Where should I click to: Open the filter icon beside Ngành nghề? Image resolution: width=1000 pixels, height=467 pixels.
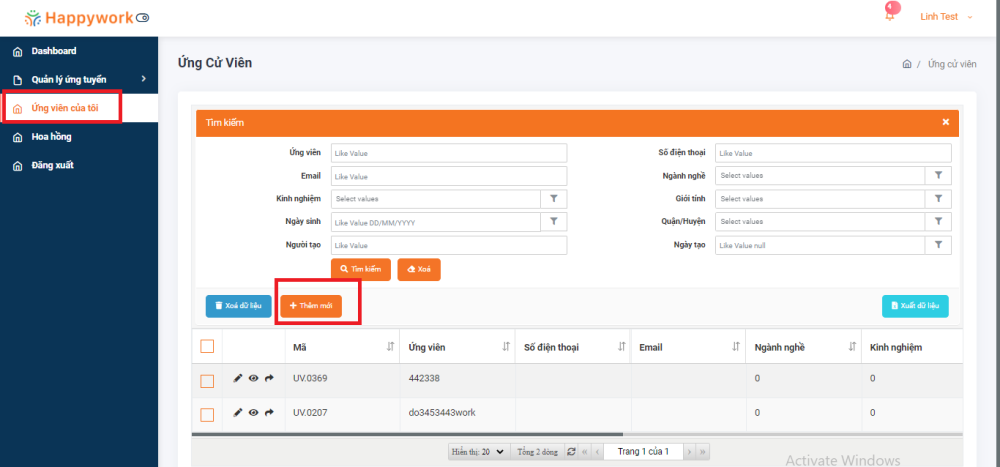938,175
